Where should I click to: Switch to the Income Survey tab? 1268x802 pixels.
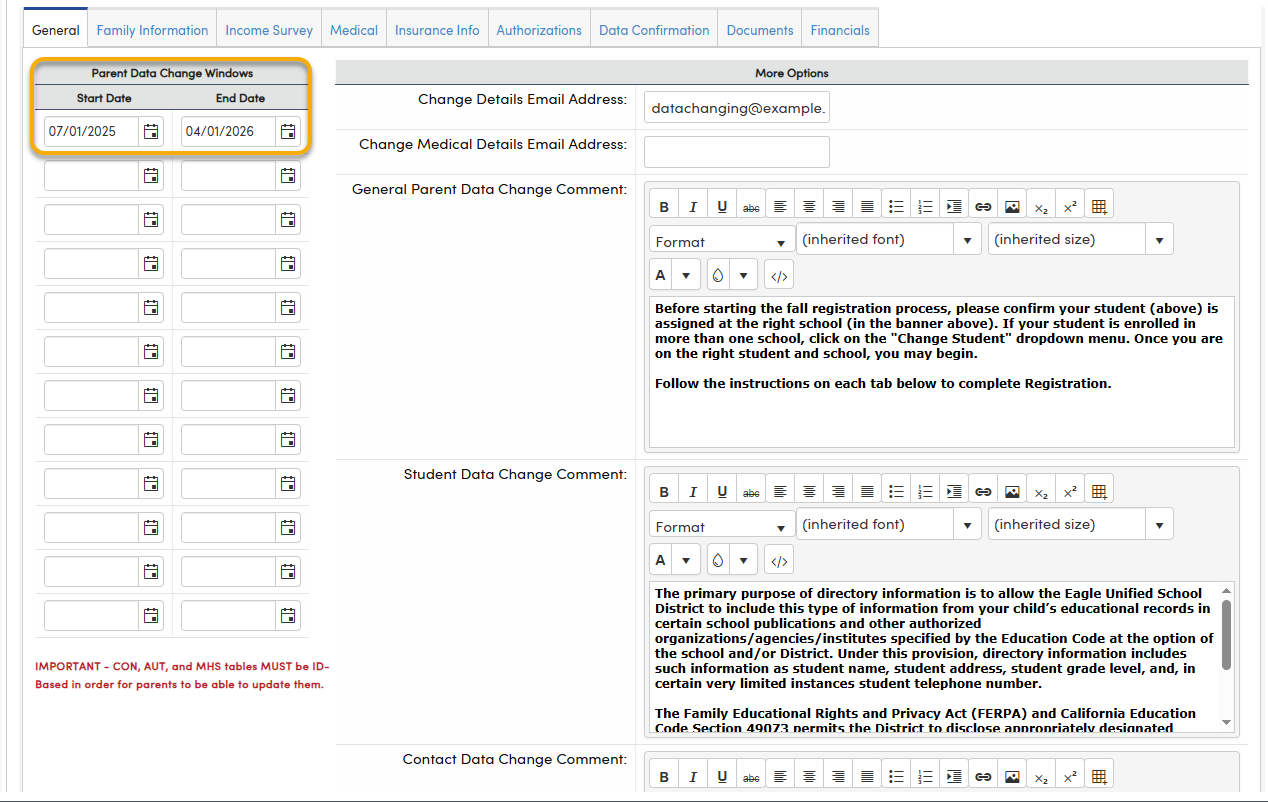[269, 30]
